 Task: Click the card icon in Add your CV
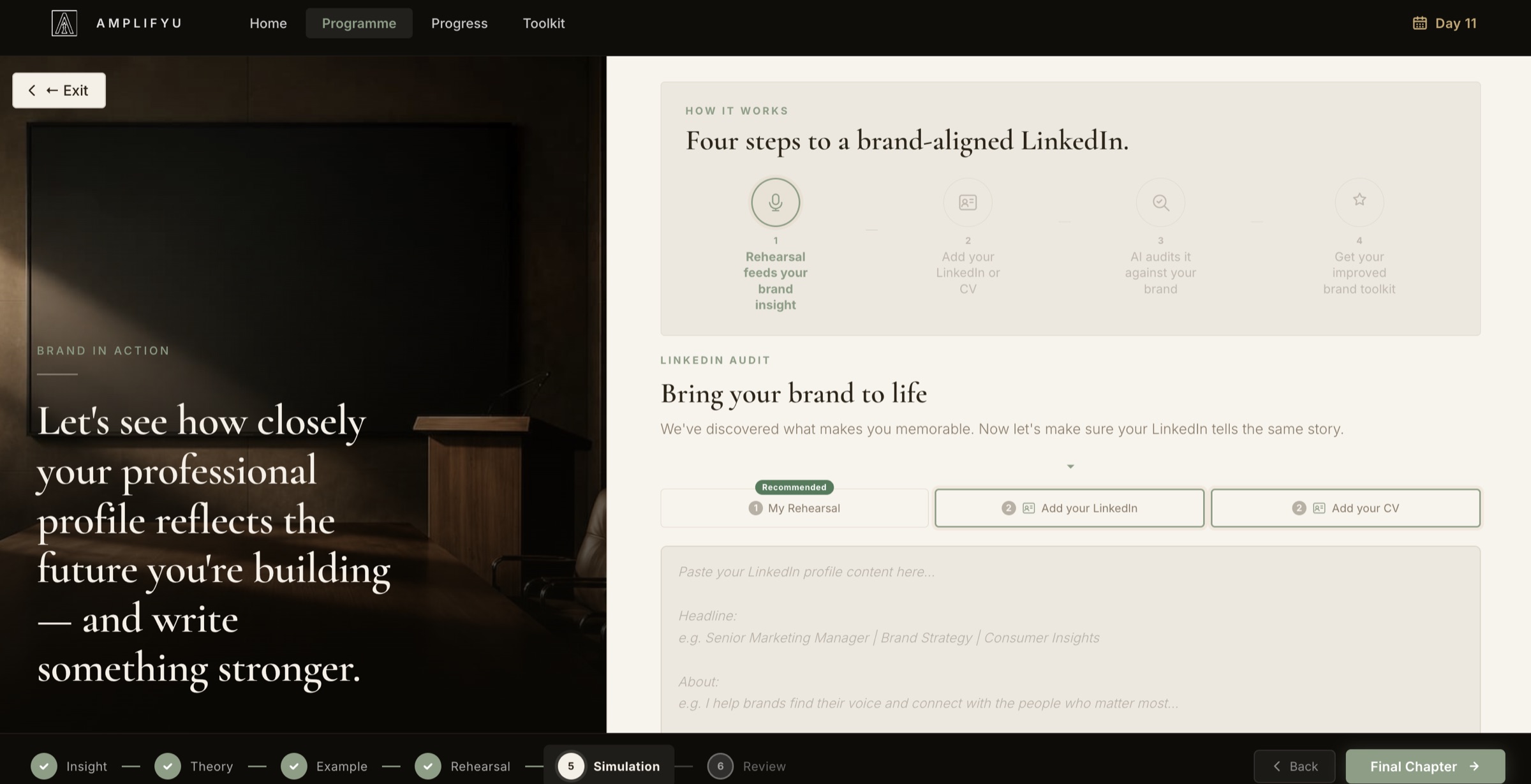(1319, 508)
